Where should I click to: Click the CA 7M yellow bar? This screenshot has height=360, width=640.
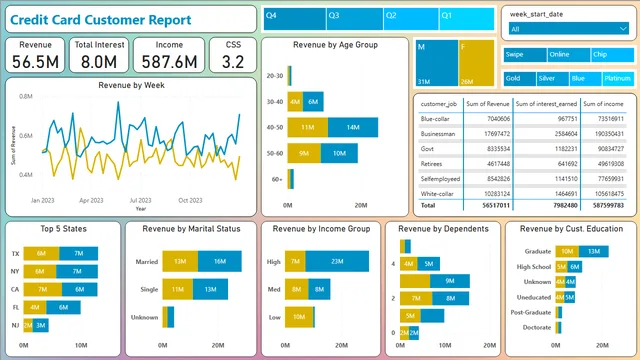[x=42, y=289]
